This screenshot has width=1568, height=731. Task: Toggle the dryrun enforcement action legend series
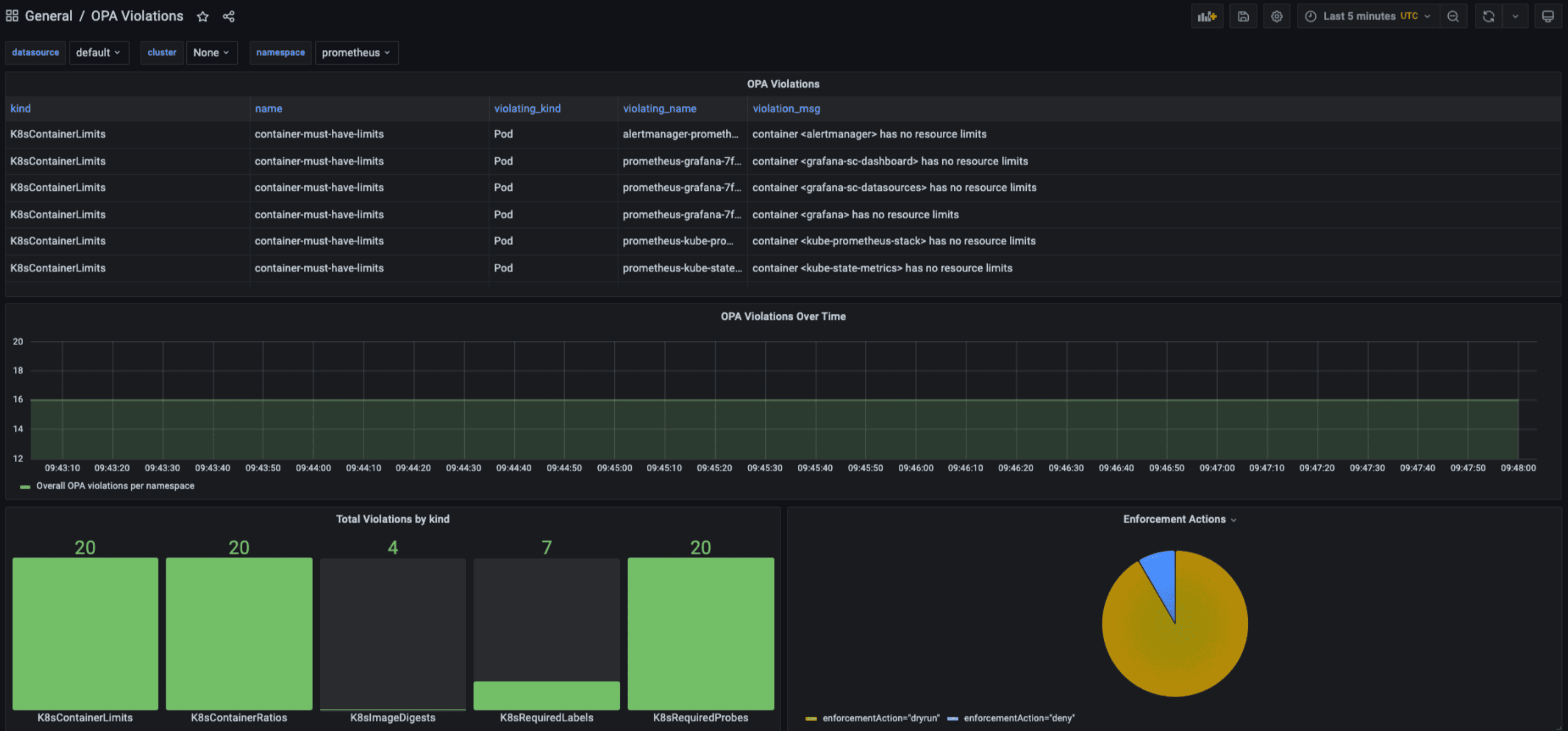pos(880,718)
